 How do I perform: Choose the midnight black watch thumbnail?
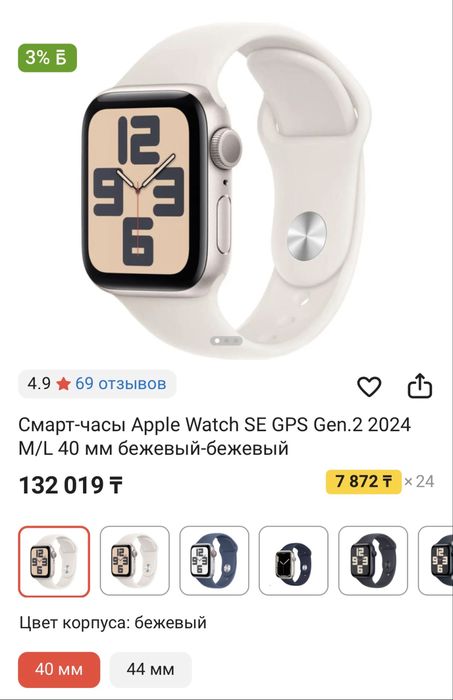[373, 561]
